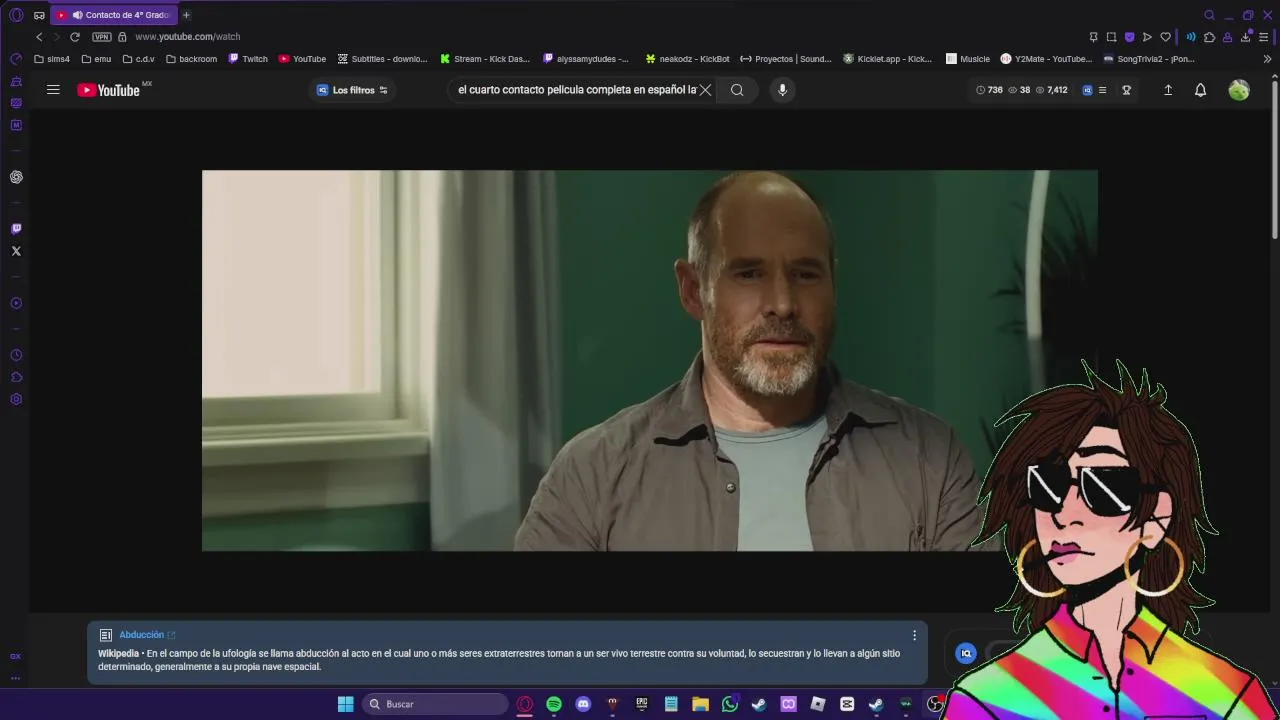Open the player send arrow icon

tap(1147, 37)
